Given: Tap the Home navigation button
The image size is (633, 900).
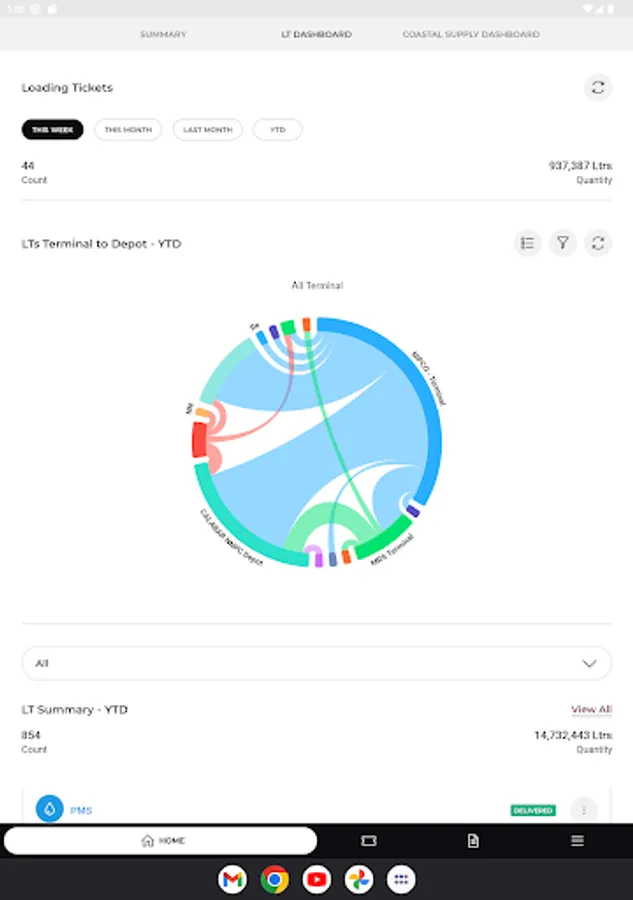Looking at the screenshot, I should point(161,841).
